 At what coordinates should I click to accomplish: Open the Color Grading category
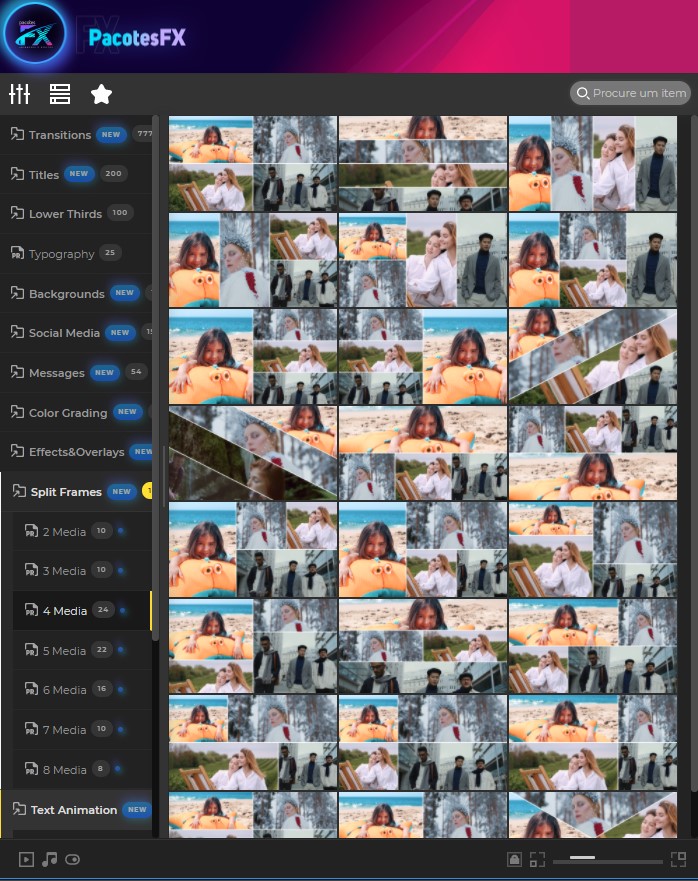click(x=67, y=413)
